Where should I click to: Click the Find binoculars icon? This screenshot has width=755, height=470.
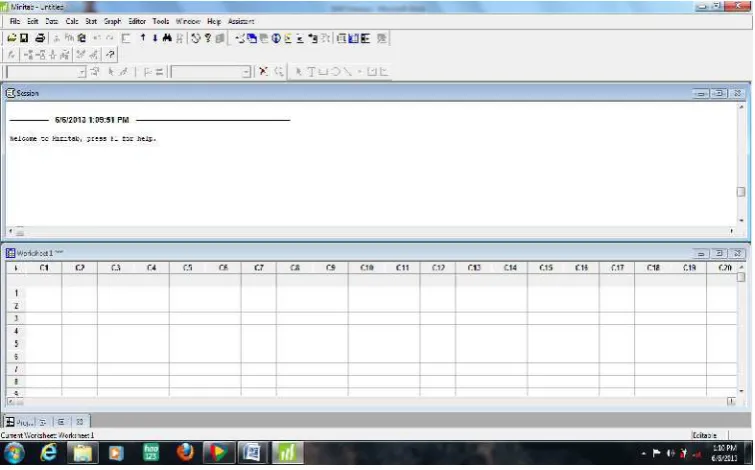pos(167,38)
